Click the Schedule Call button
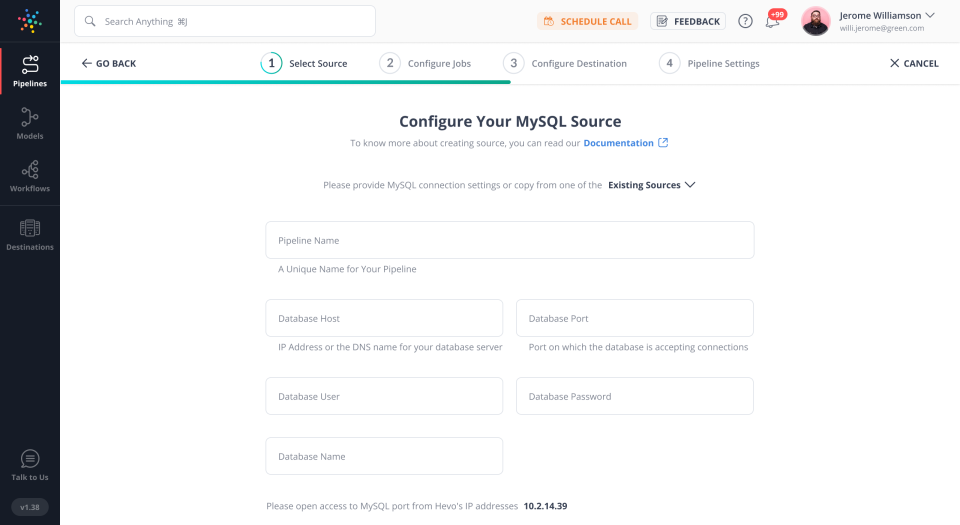The width and height of the screenshot is (960, 525). (587, 21)
